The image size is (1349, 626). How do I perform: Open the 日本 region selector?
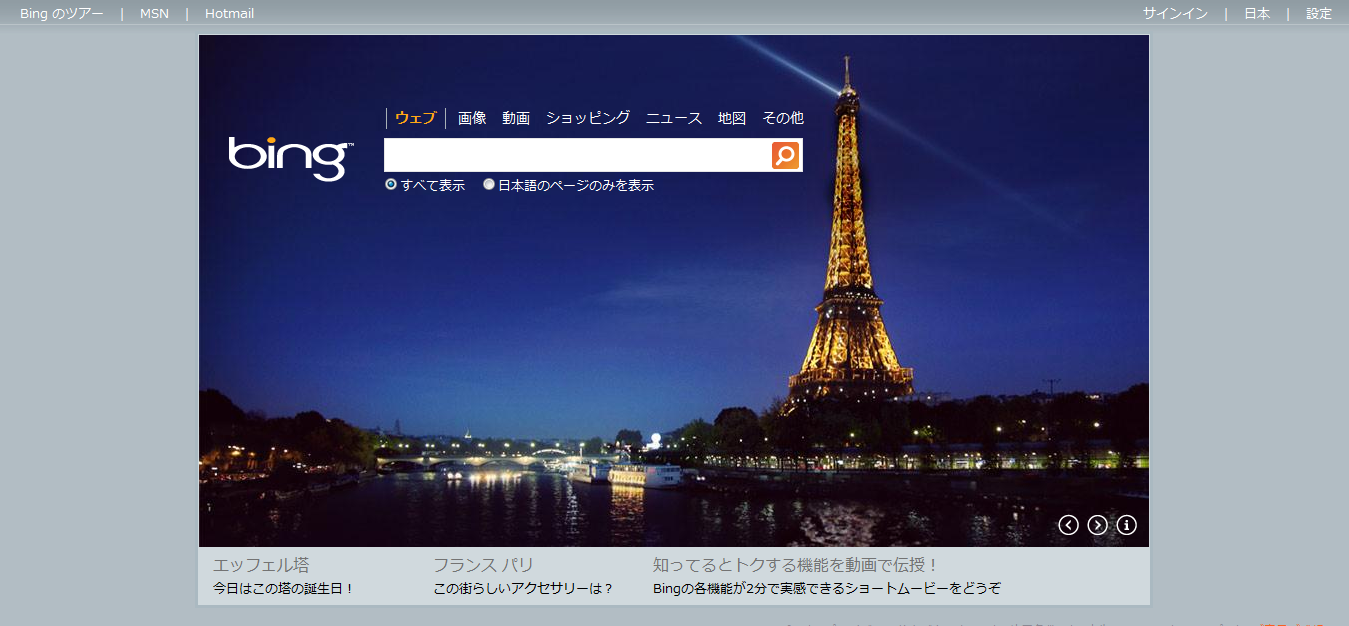1256,13
